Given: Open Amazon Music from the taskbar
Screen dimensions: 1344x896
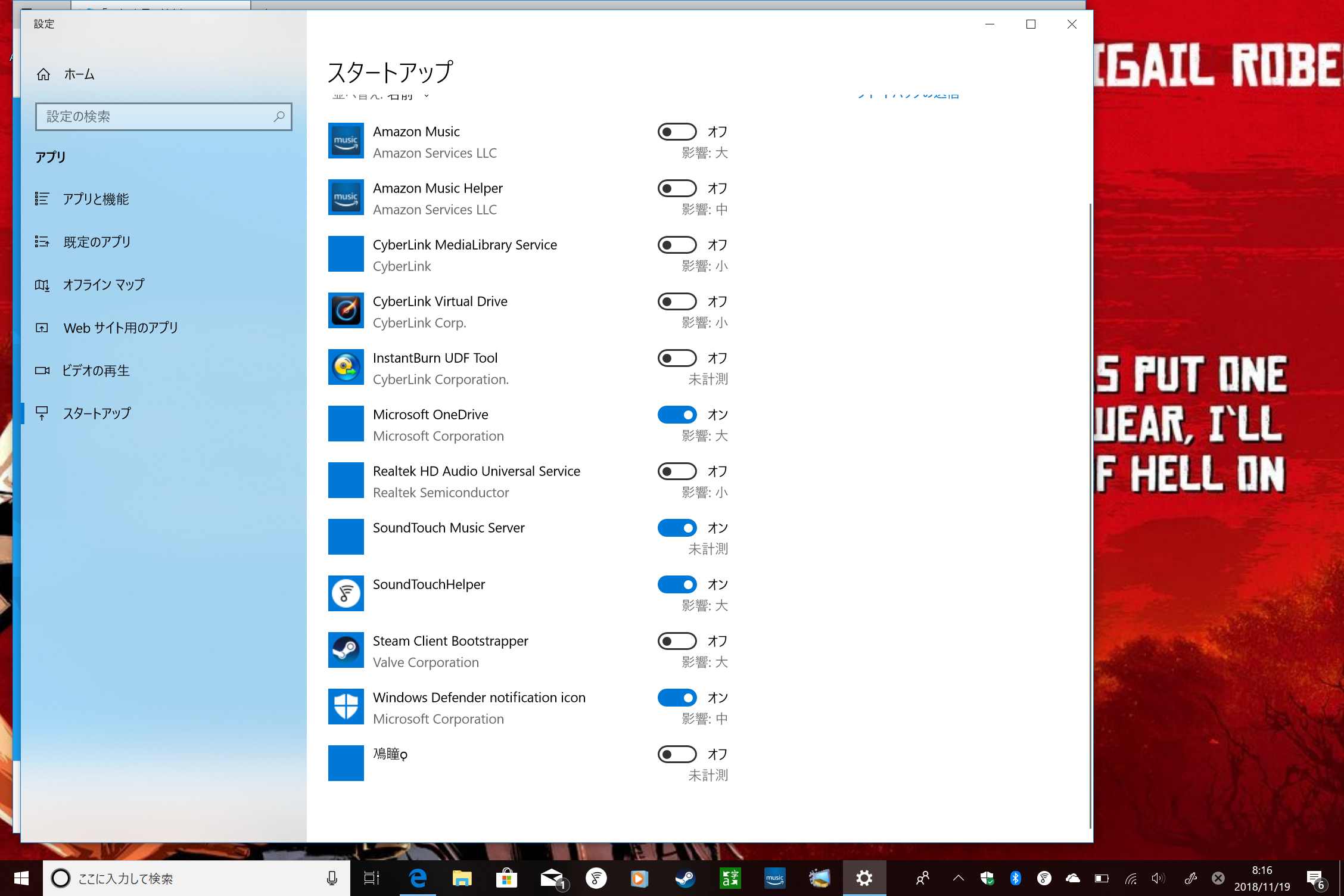Looking at the screenshot, I should click(x=774, y=878).
